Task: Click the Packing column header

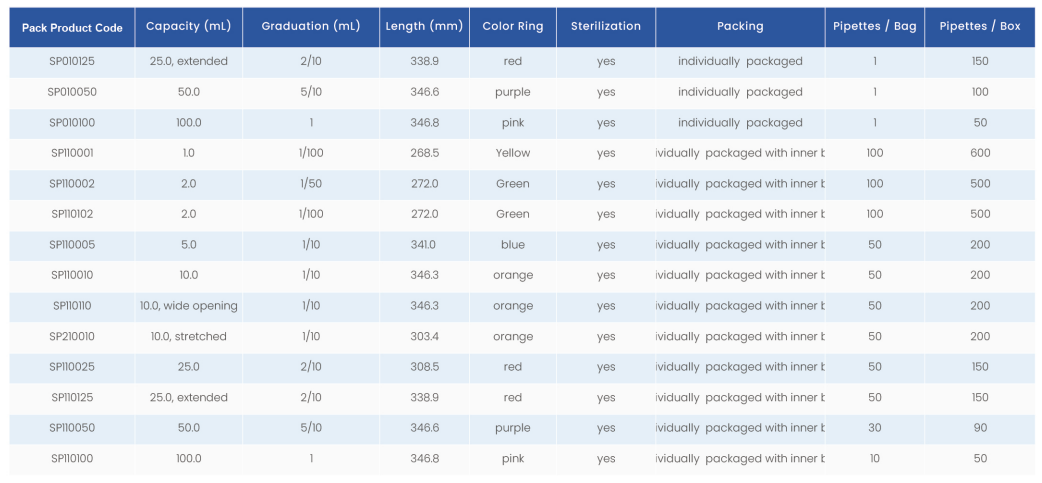Action: pyautogui.click(x=740, y=26)
